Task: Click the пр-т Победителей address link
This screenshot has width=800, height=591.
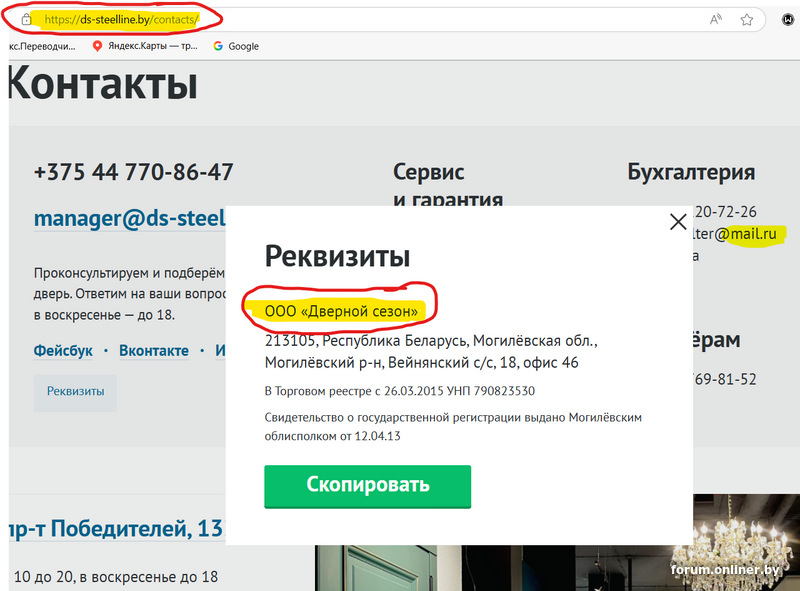Action: point(117,529)
